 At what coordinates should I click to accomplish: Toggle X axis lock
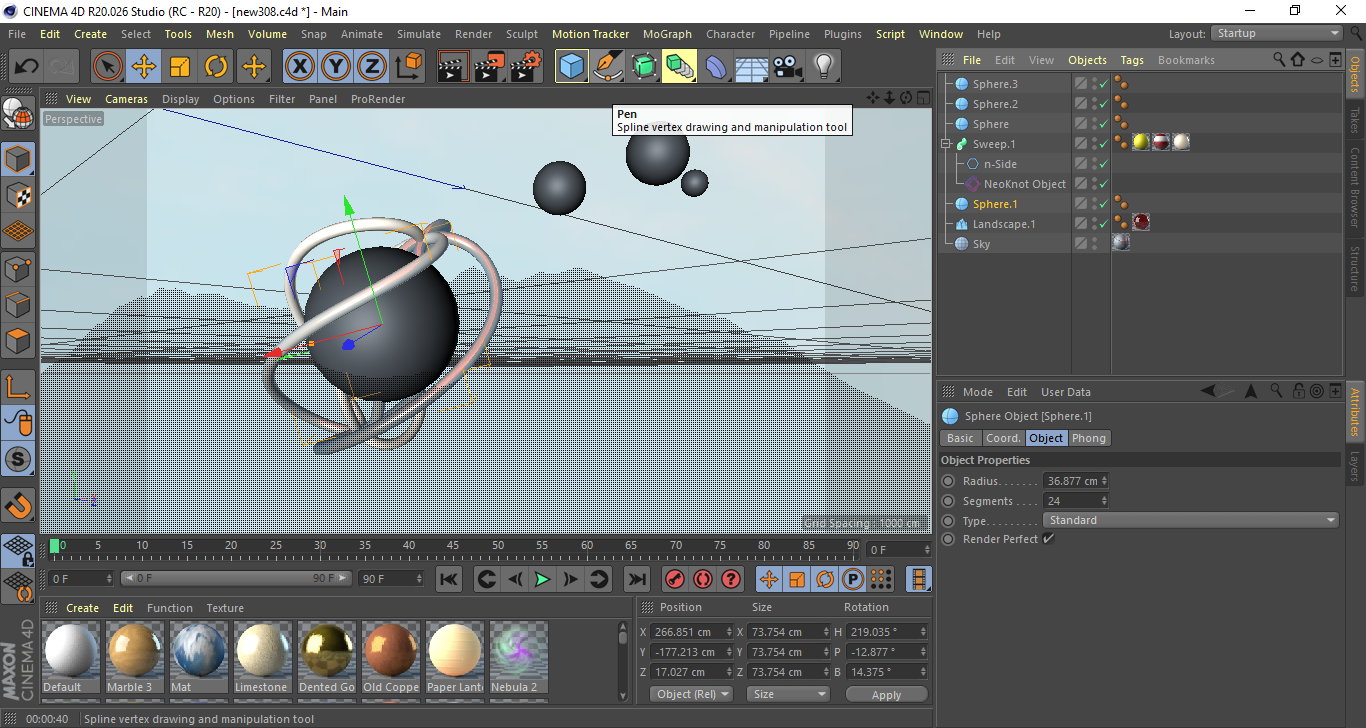[x=299, y=67]
